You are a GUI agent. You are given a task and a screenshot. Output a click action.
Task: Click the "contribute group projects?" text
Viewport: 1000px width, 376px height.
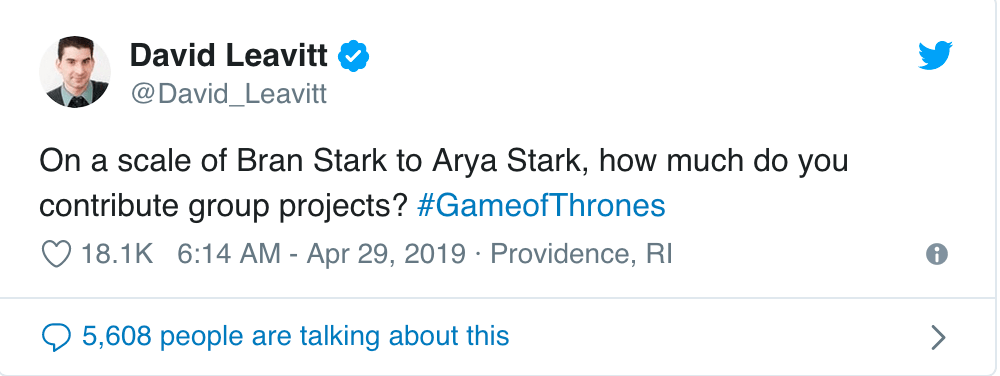tap(223, 206)
